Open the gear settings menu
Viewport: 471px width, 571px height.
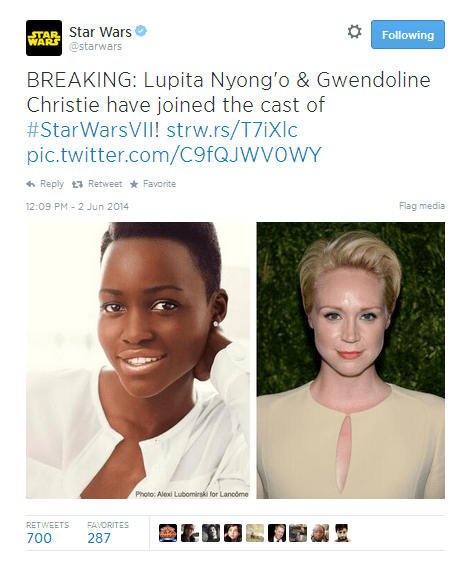354,32
